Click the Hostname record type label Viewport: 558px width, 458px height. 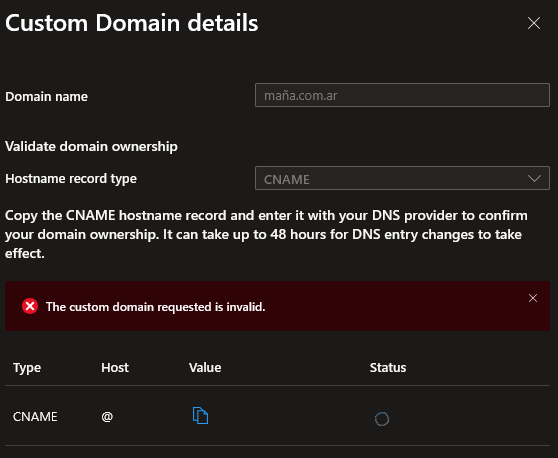tap(71, 179)
